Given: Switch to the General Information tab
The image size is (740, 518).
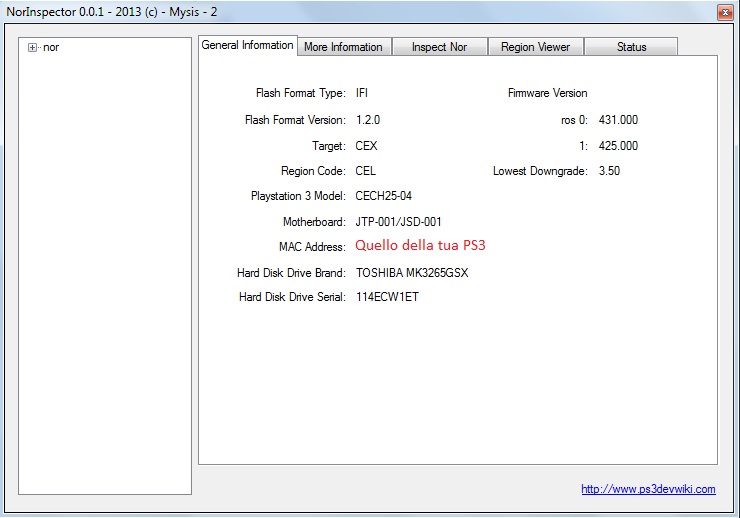Looking at the screenshot, I should 247,45.
